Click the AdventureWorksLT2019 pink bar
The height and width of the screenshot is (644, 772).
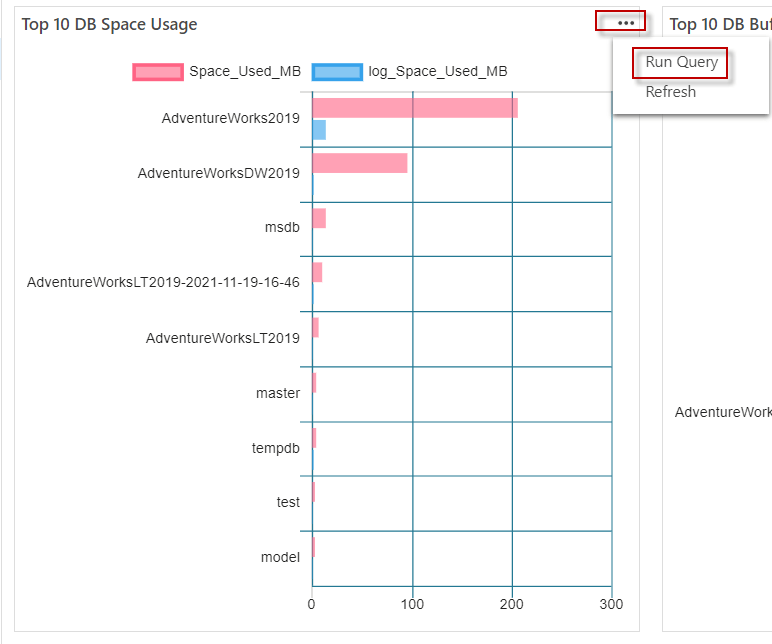click(315, 327)
